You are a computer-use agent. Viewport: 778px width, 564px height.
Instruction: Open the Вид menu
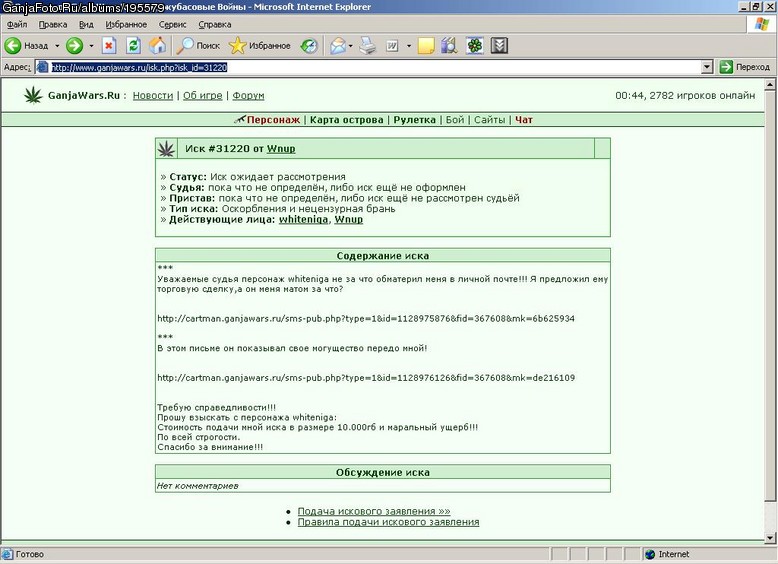(x=86, y=24)
